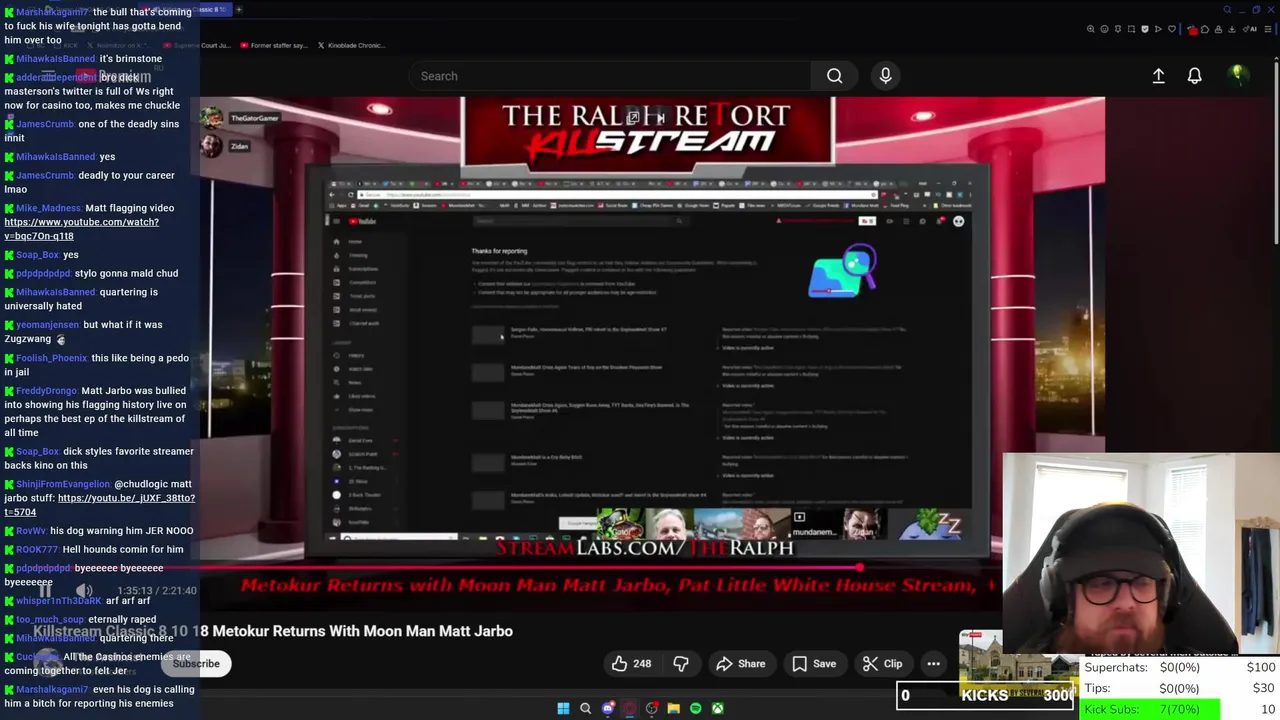Pause the video with the pause control

click(x=45, y=591)
